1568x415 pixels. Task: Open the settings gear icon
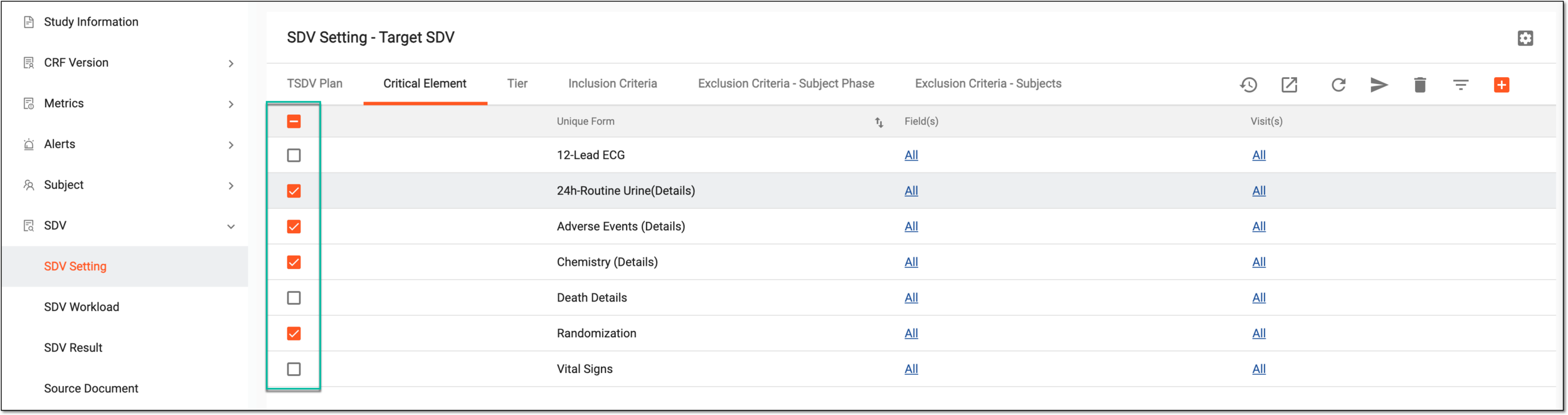1525,38
